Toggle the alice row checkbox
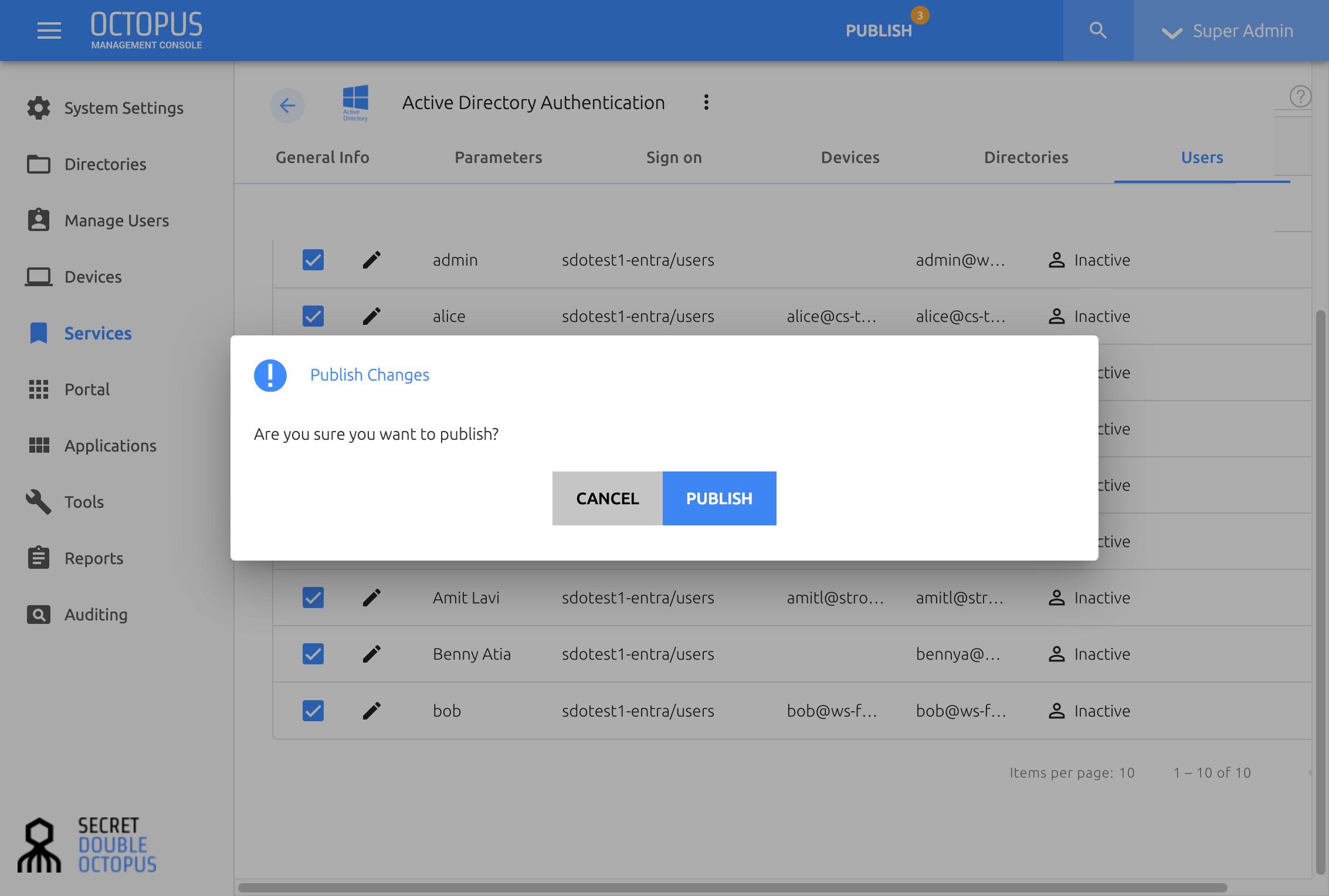1329x896 pixels. click(x=313, y=316)
